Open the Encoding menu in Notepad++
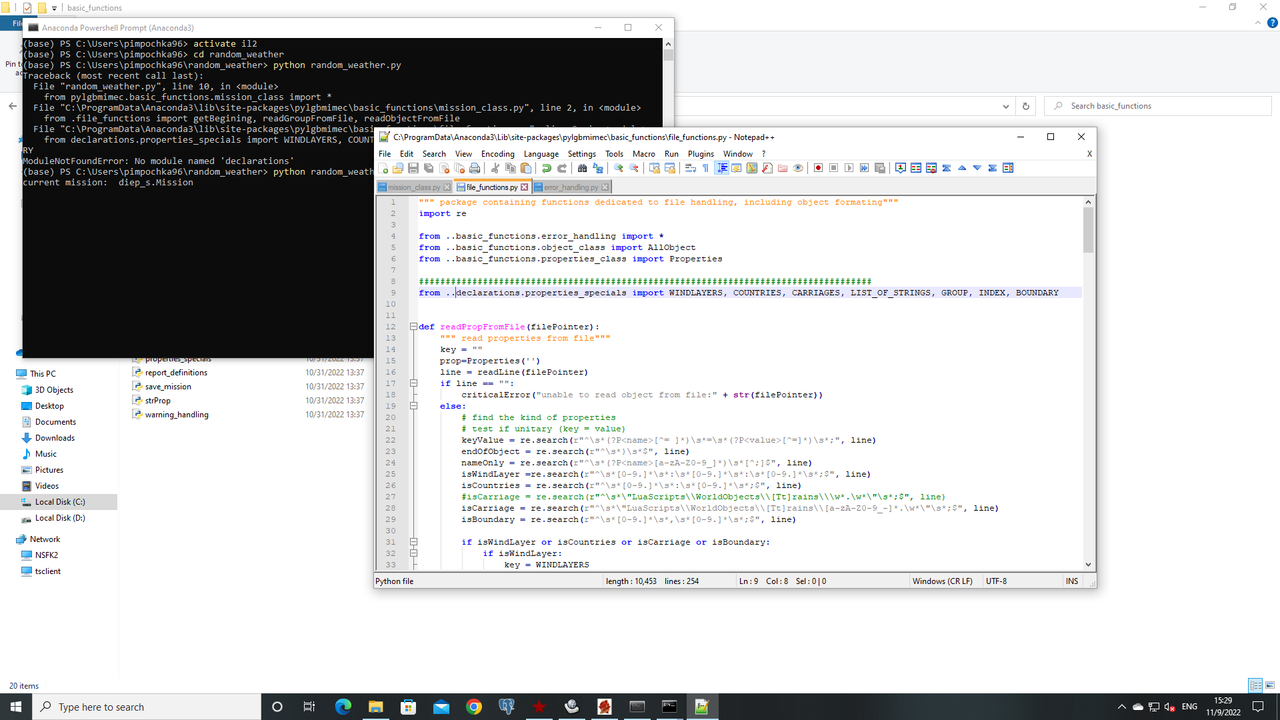Image resolution: width=1280 pixels, height=720 pixels. (497, 154)
